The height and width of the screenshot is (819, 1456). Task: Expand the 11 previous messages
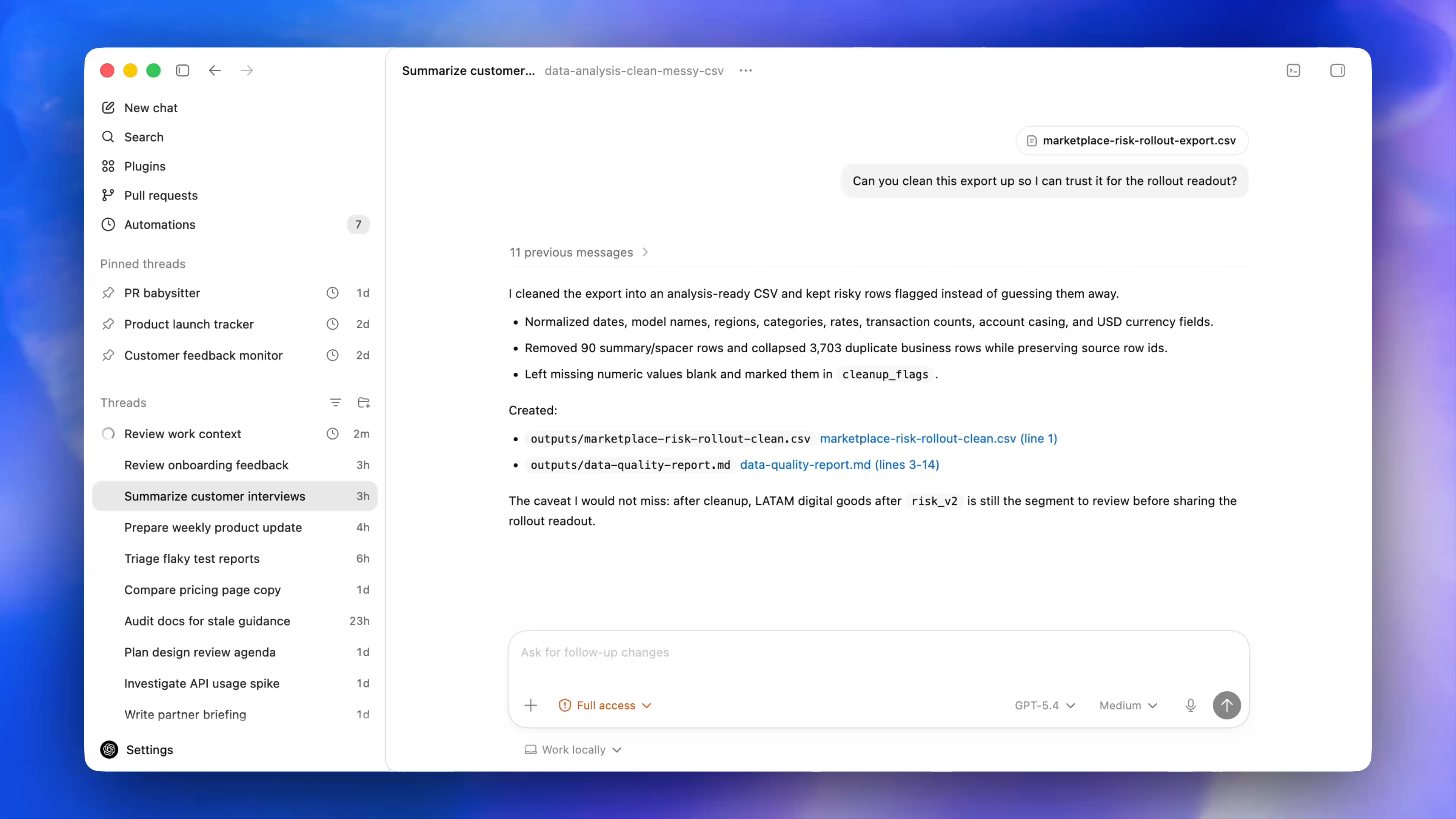pos(578,252)
